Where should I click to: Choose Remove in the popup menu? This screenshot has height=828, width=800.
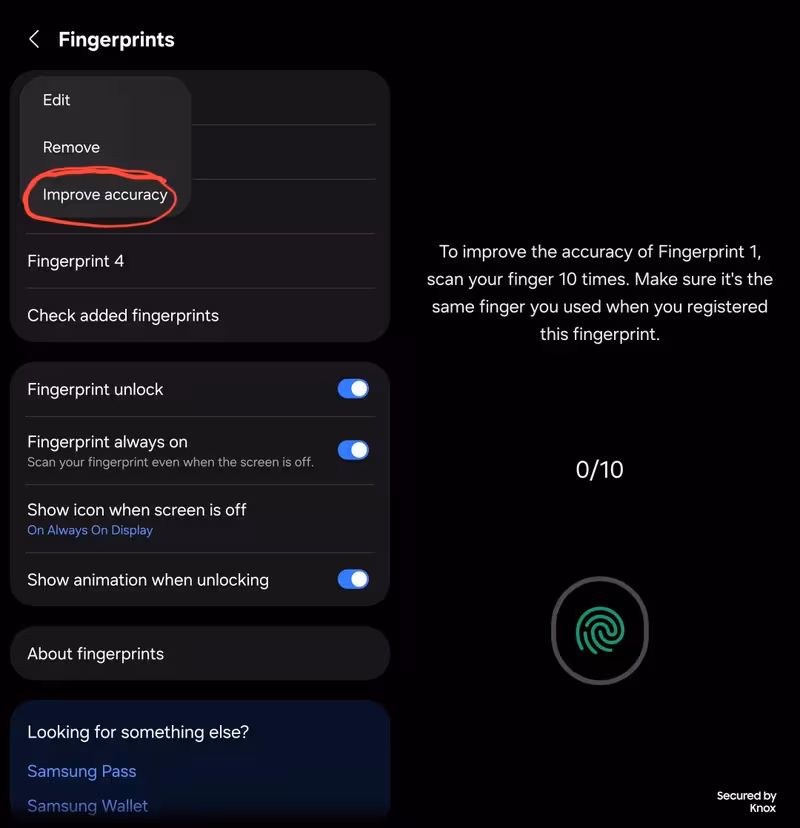pos(71,147)
